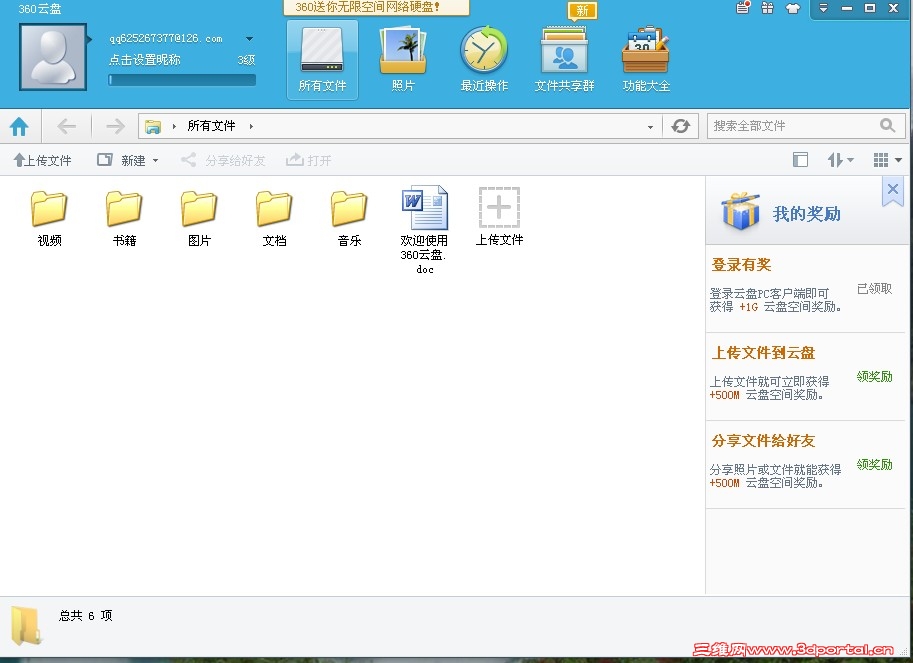The image size is (913, 663).
Task: Click the 3级 level label
Action: pos(246,60)
